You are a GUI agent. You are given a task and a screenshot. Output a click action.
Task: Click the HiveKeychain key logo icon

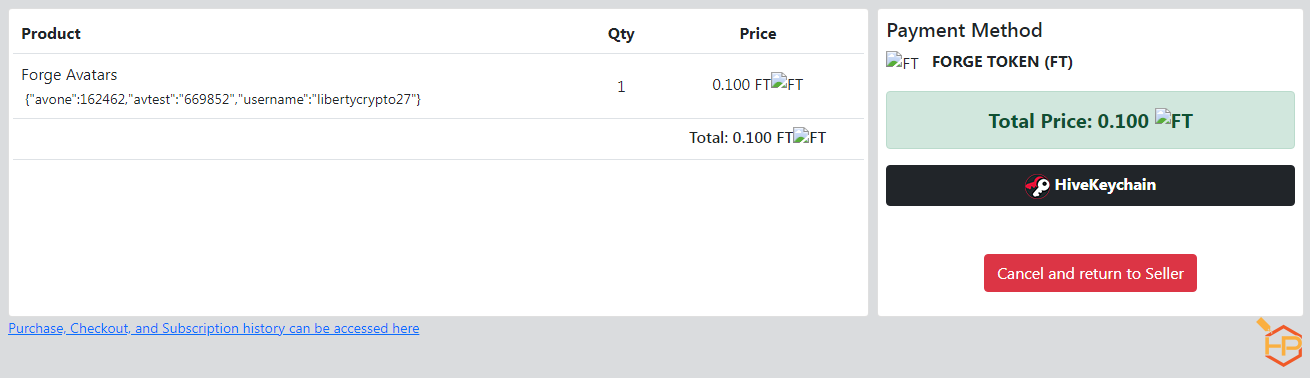pos(1037,185)
